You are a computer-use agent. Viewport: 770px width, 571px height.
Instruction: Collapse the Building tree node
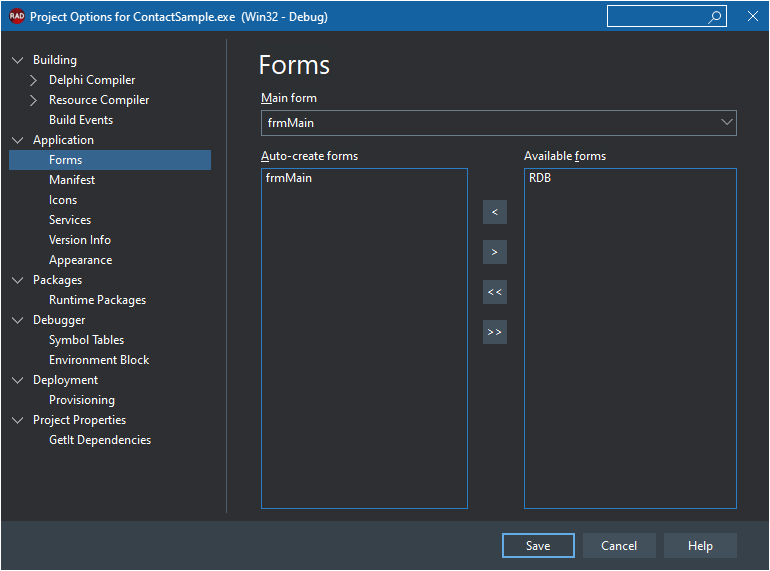pos(18,60)
